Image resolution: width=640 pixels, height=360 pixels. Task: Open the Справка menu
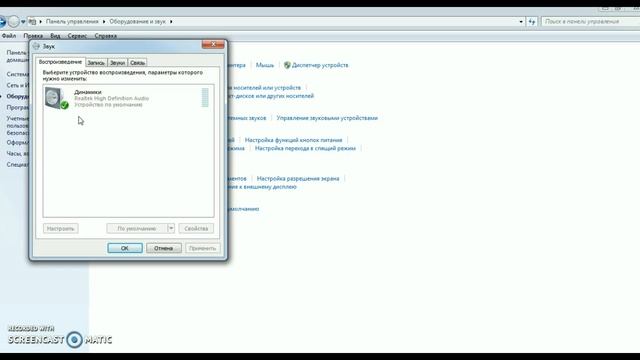click(x=106, y=36)
